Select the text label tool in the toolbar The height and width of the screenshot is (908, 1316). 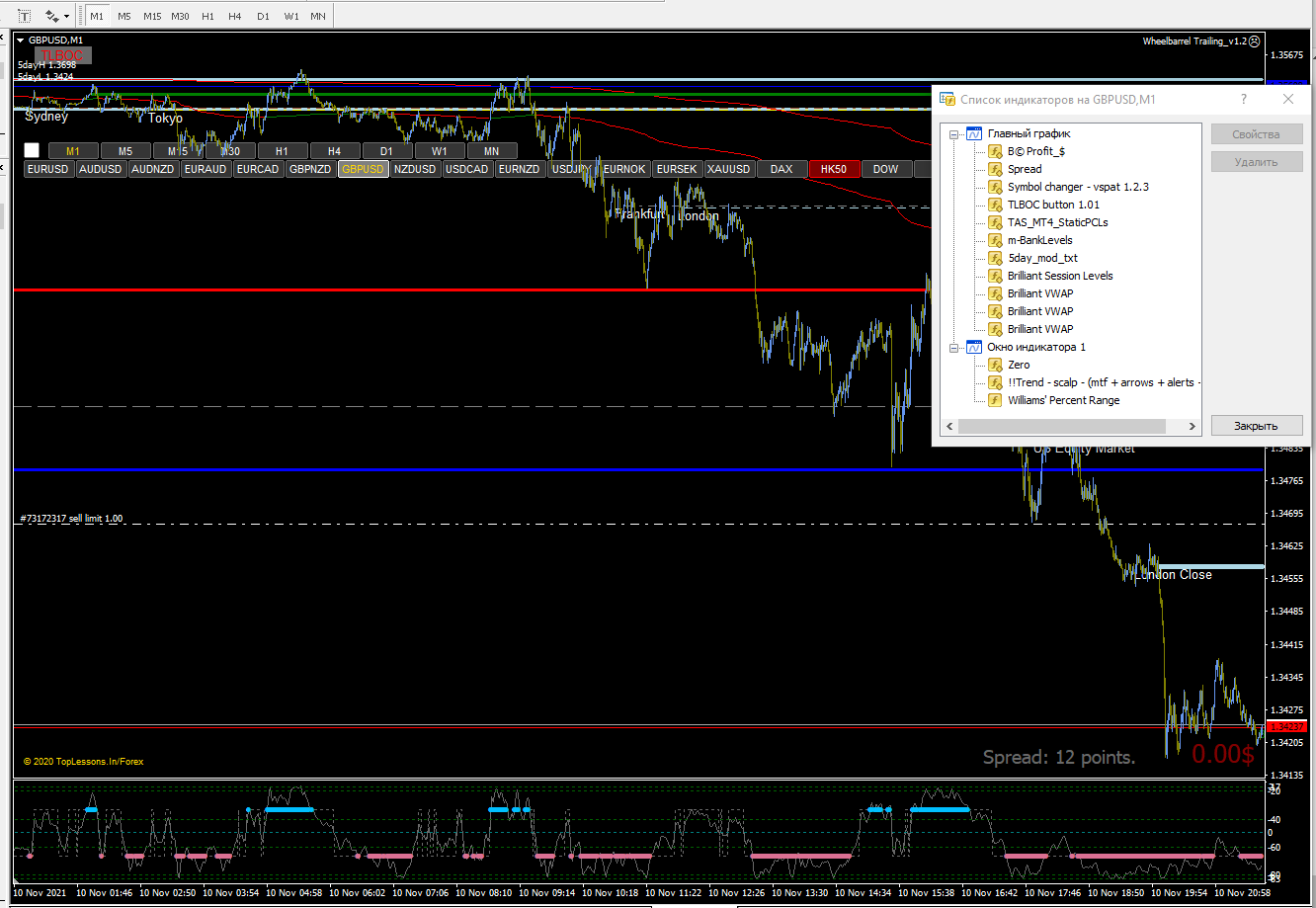coord(25,16)
